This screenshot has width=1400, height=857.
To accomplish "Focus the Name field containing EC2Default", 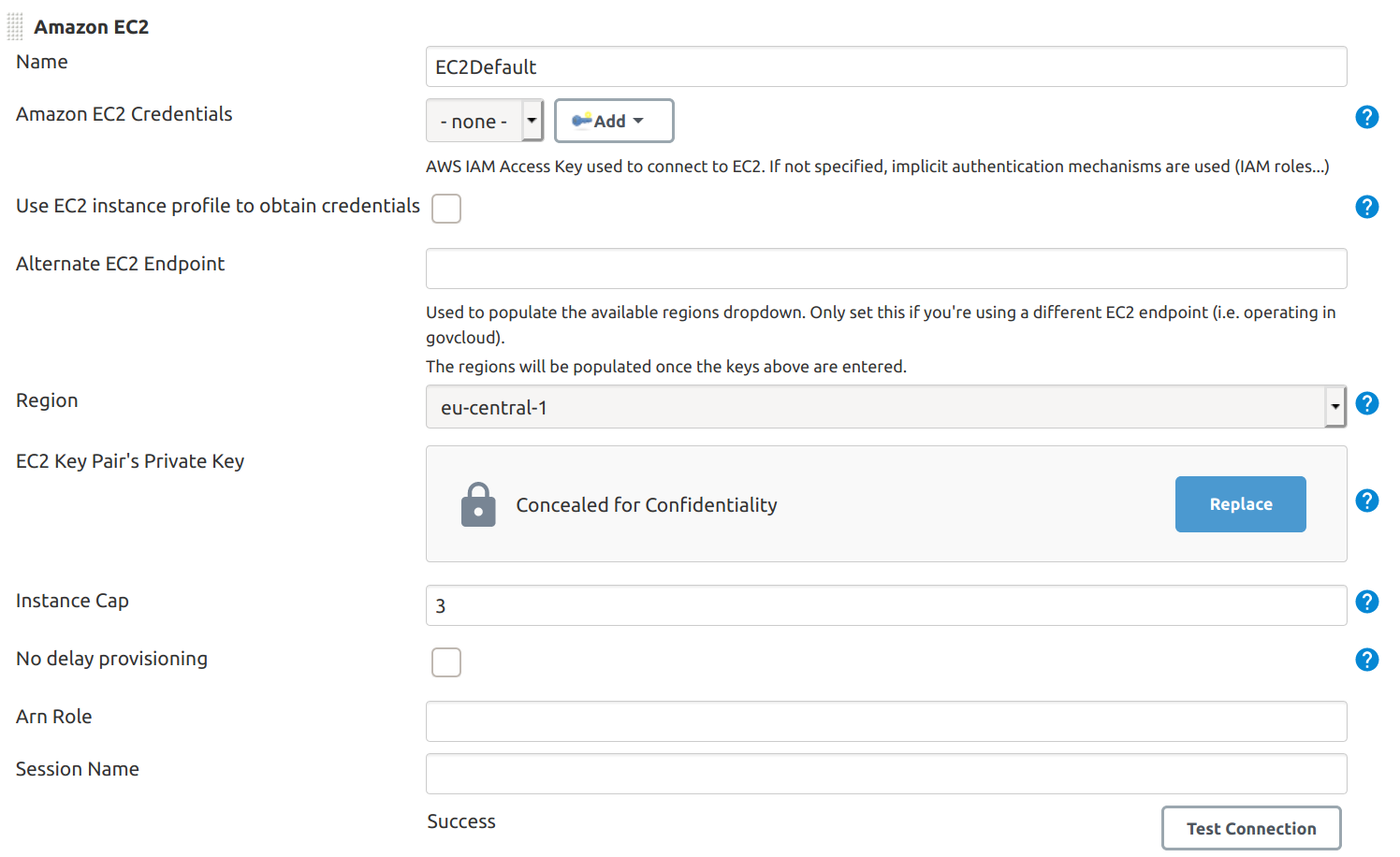I will point(886,66).
